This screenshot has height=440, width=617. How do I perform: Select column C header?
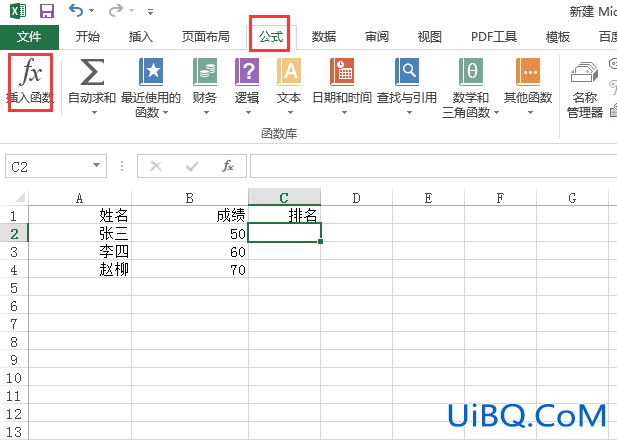pyautogui.click(x=284, y=197)
